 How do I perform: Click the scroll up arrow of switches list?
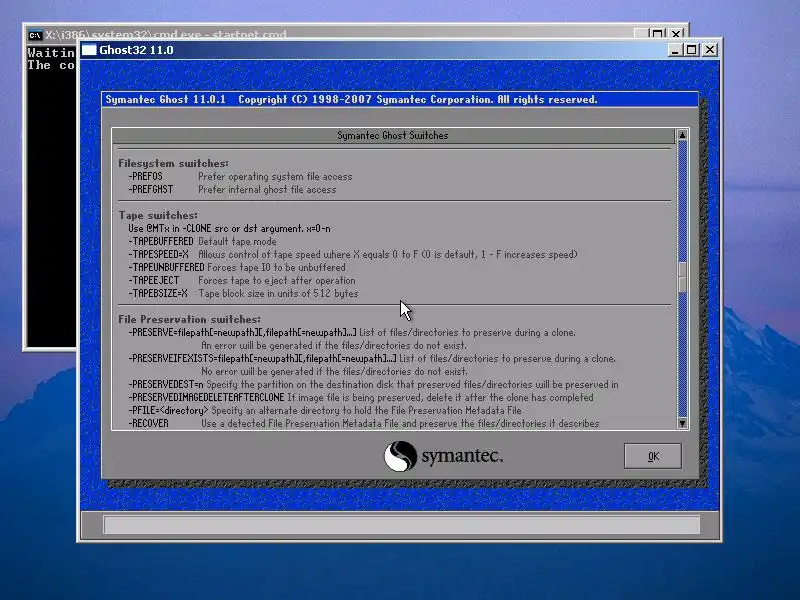[x=682, y=135]
